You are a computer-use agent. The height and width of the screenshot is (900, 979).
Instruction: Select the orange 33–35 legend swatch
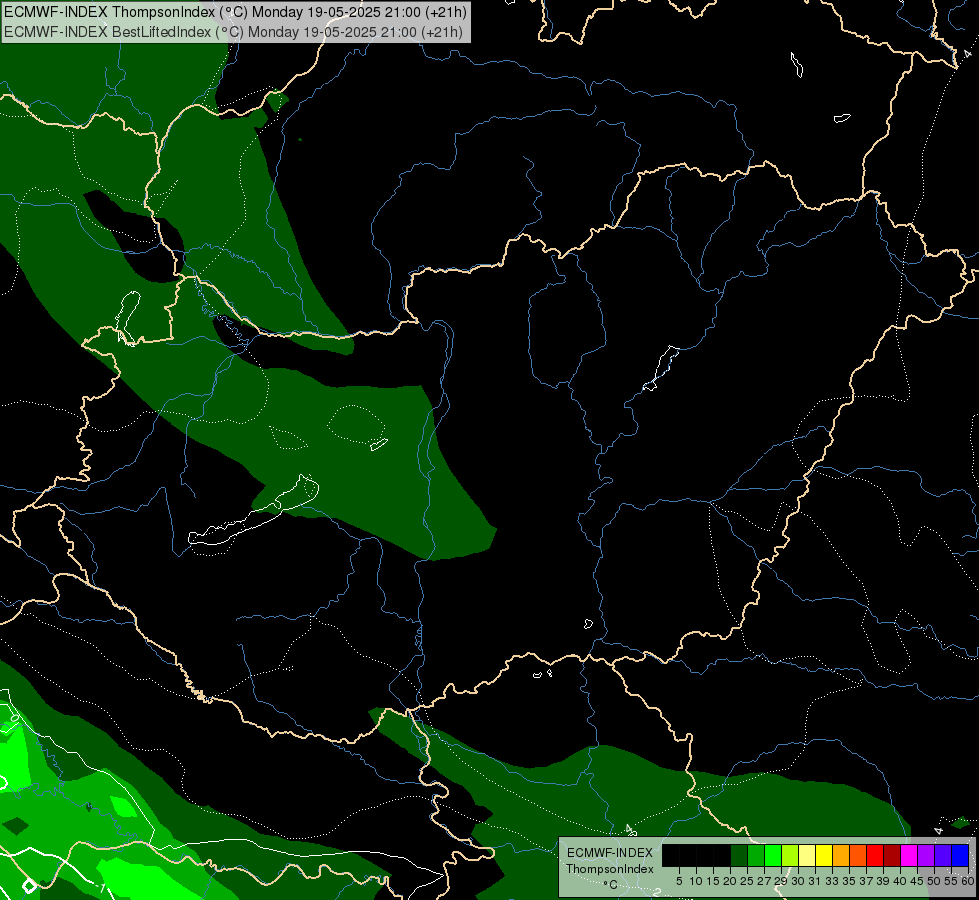[841, 855]
